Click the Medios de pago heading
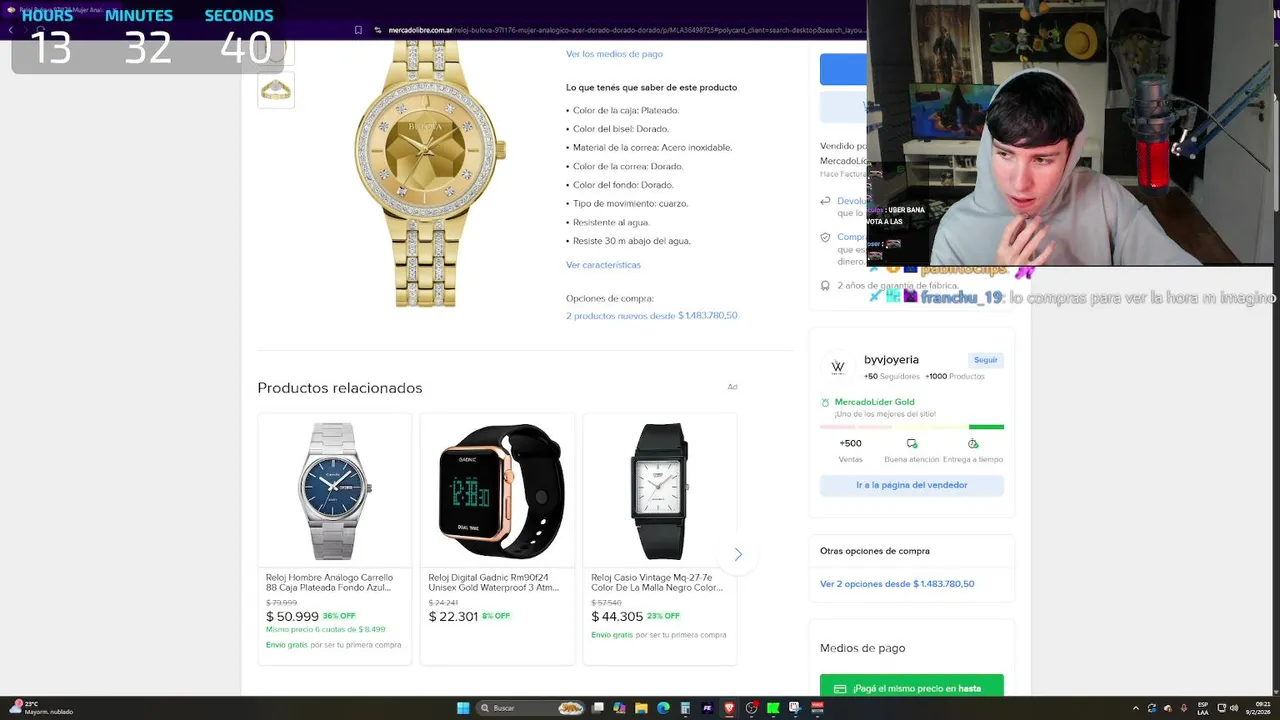This screenshot has height=720, width=1280. coord(862,648)
